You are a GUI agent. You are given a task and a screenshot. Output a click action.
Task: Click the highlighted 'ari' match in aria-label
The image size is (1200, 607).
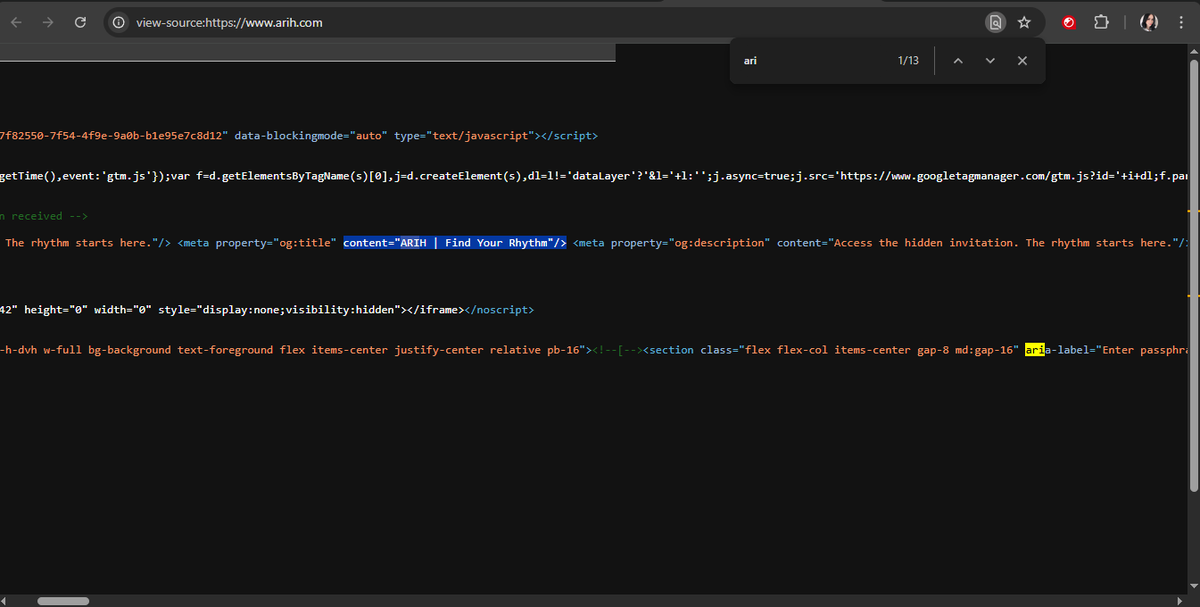(1035, 350)
